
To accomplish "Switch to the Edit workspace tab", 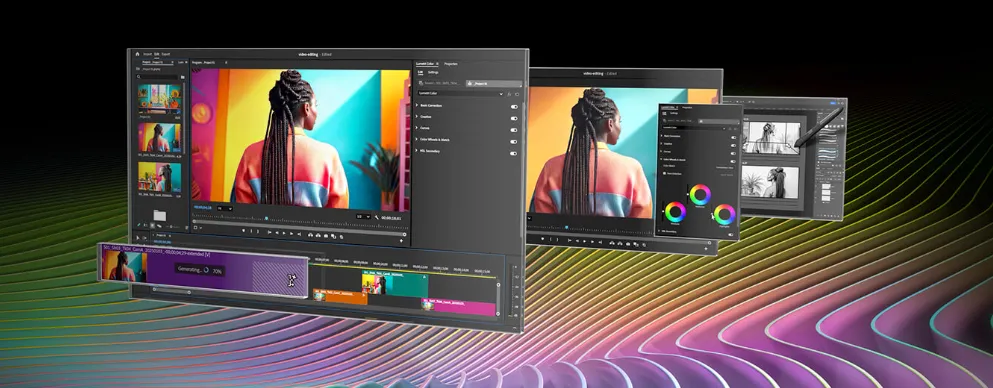I will (156, 54).
